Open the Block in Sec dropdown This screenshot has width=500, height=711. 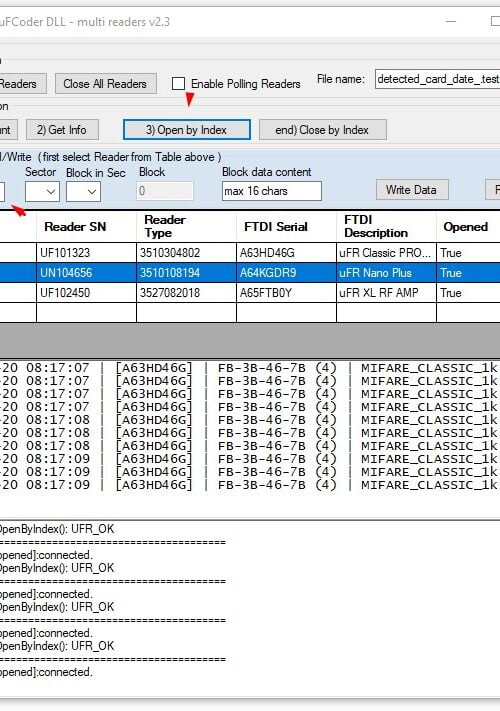(x=83, y=191)
